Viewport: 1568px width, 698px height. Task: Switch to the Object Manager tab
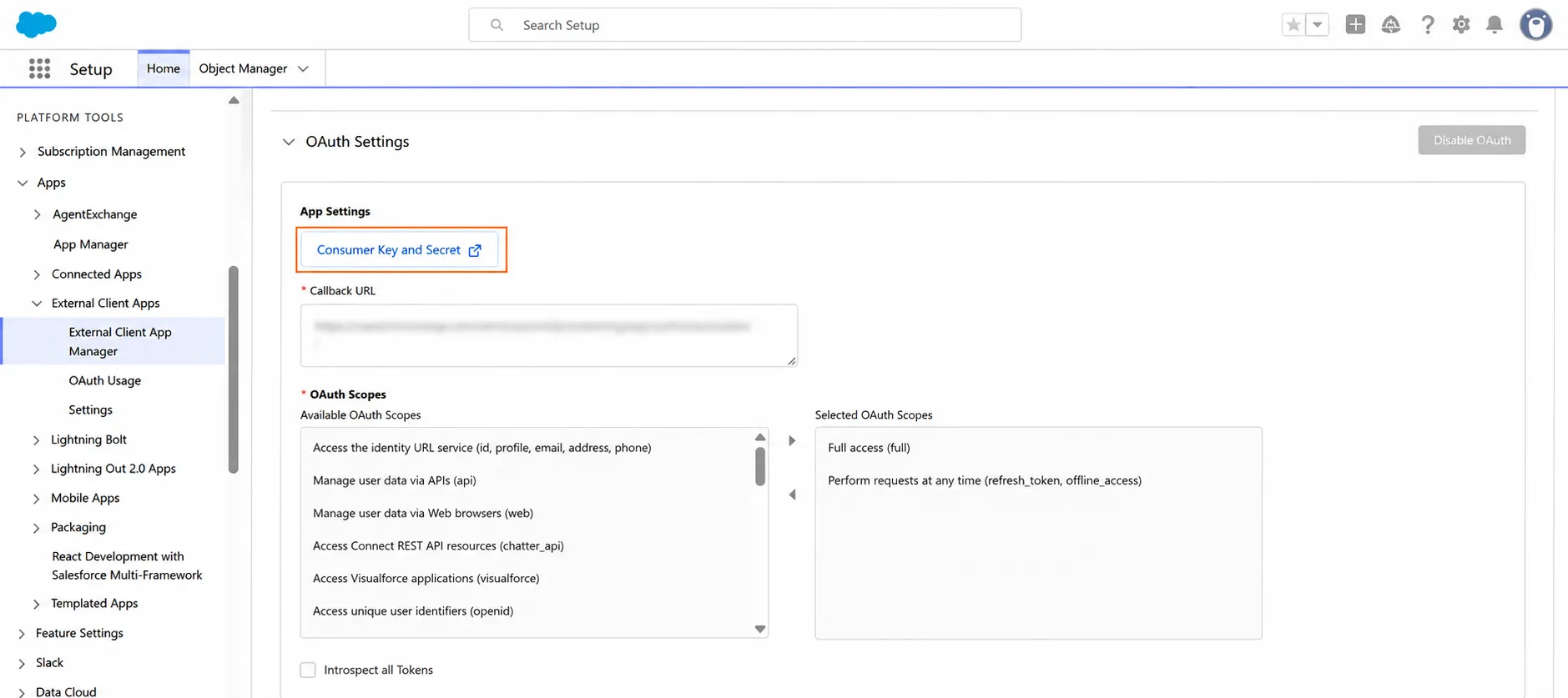[243, 68]
